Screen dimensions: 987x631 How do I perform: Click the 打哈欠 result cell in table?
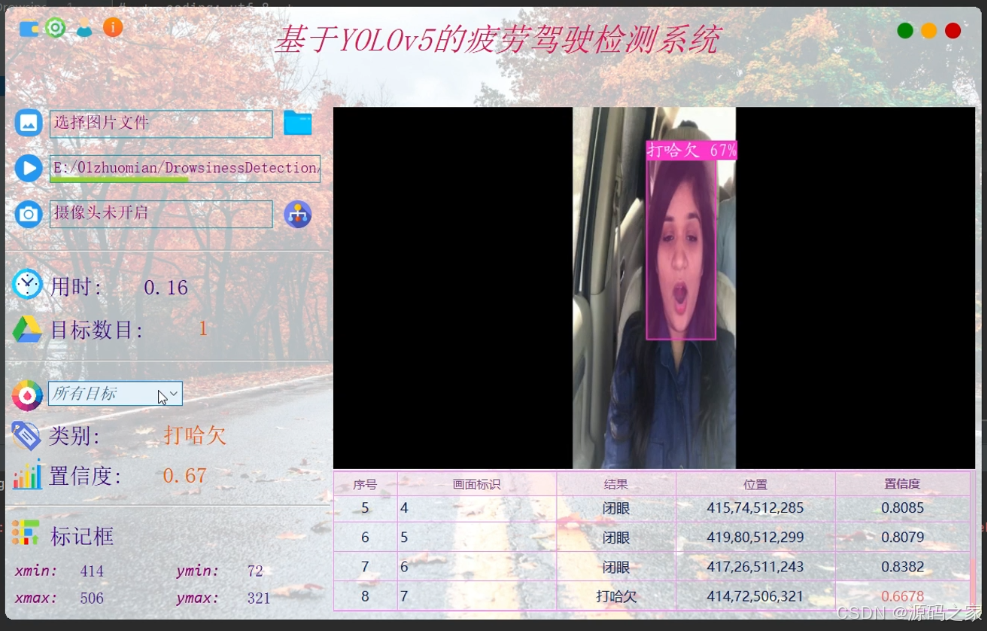[616, 596]
